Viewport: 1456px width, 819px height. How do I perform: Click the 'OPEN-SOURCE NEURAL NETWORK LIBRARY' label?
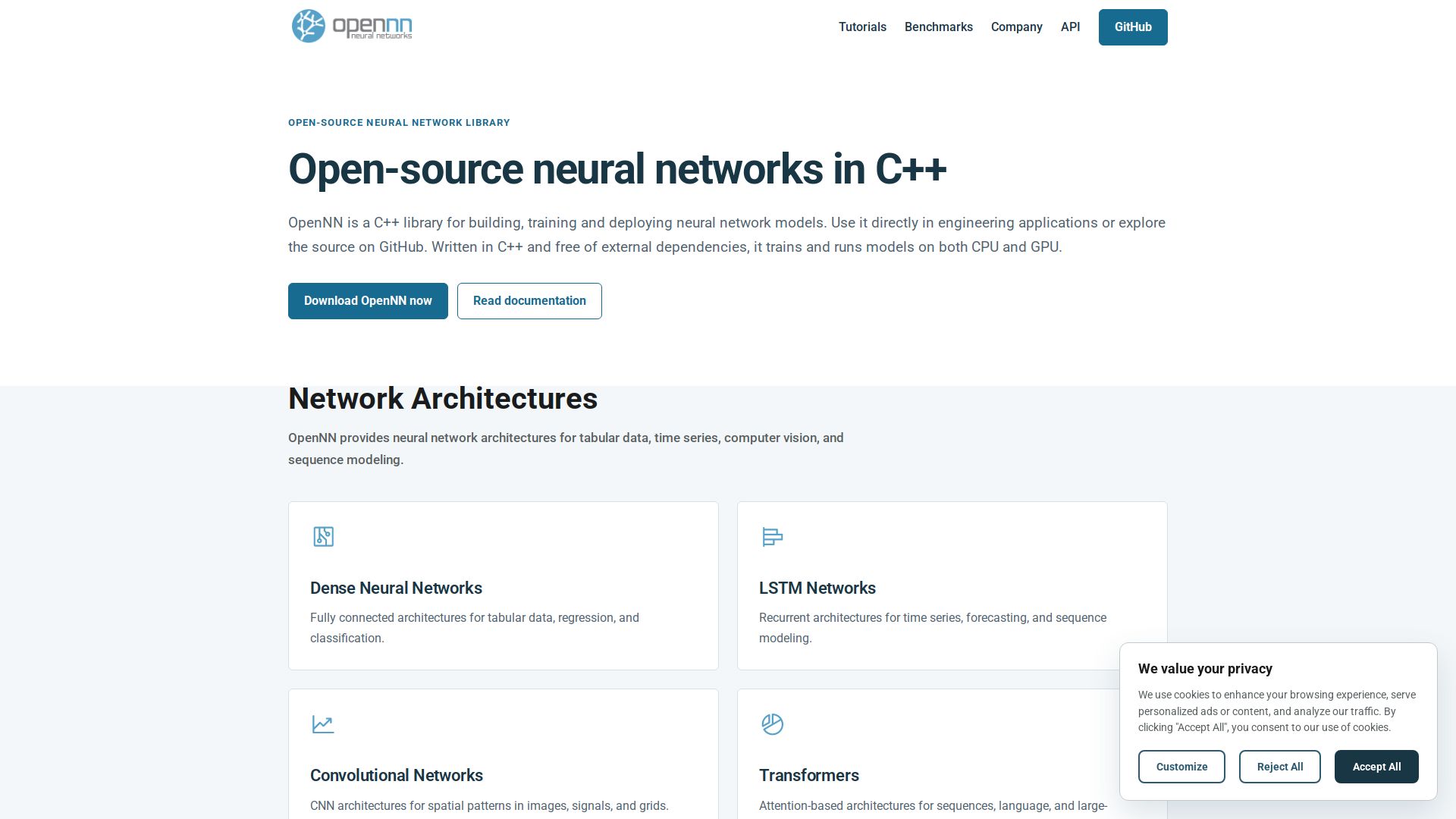[x=399, y=123]
